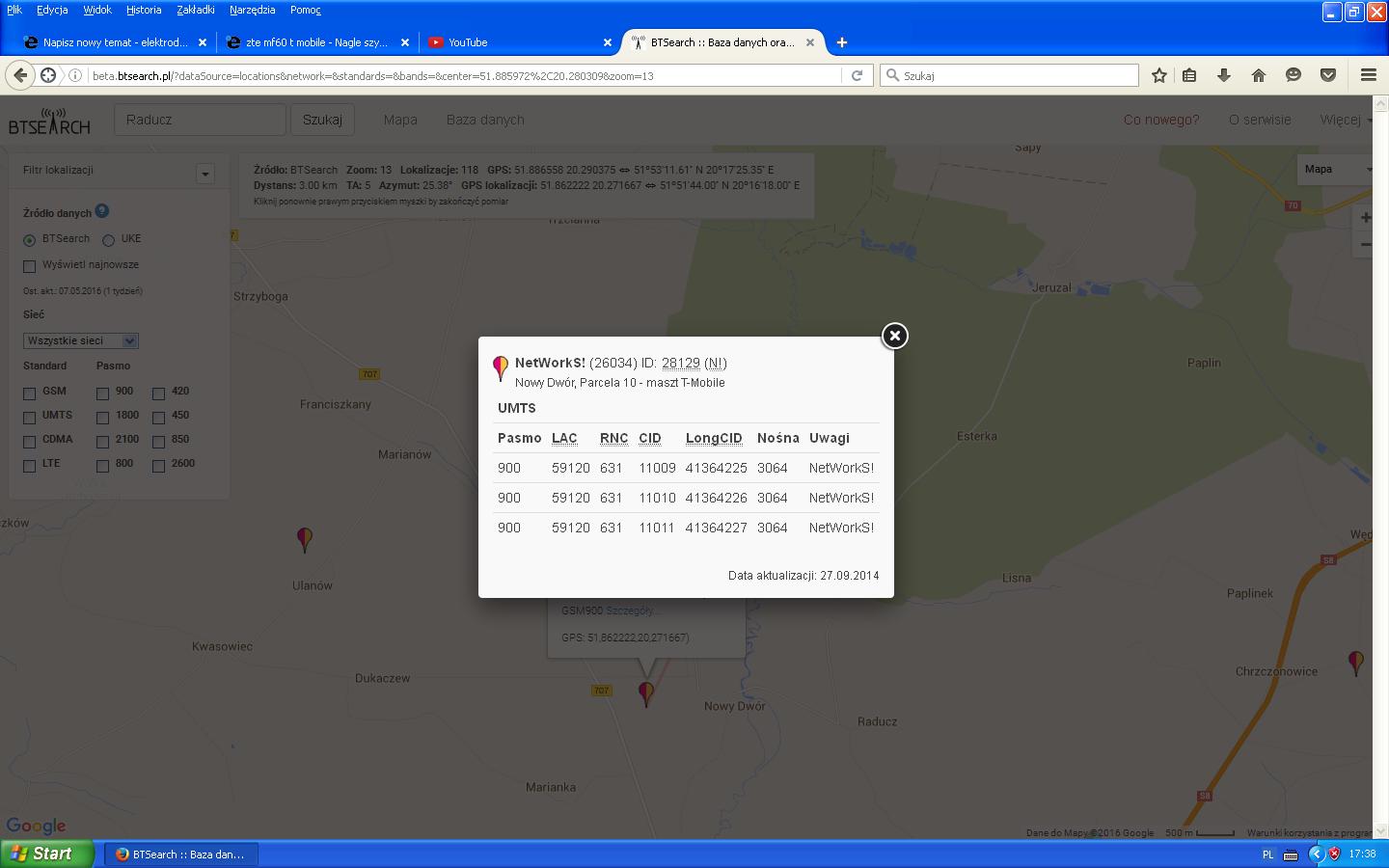Viewport: 1389px width, 868px height.
Task: Open the 'Mapa' navigation link
Action: 400,120
